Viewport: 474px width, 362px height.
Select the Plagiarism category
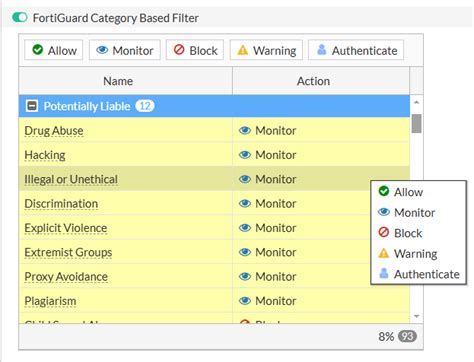(x=50, y=301)
